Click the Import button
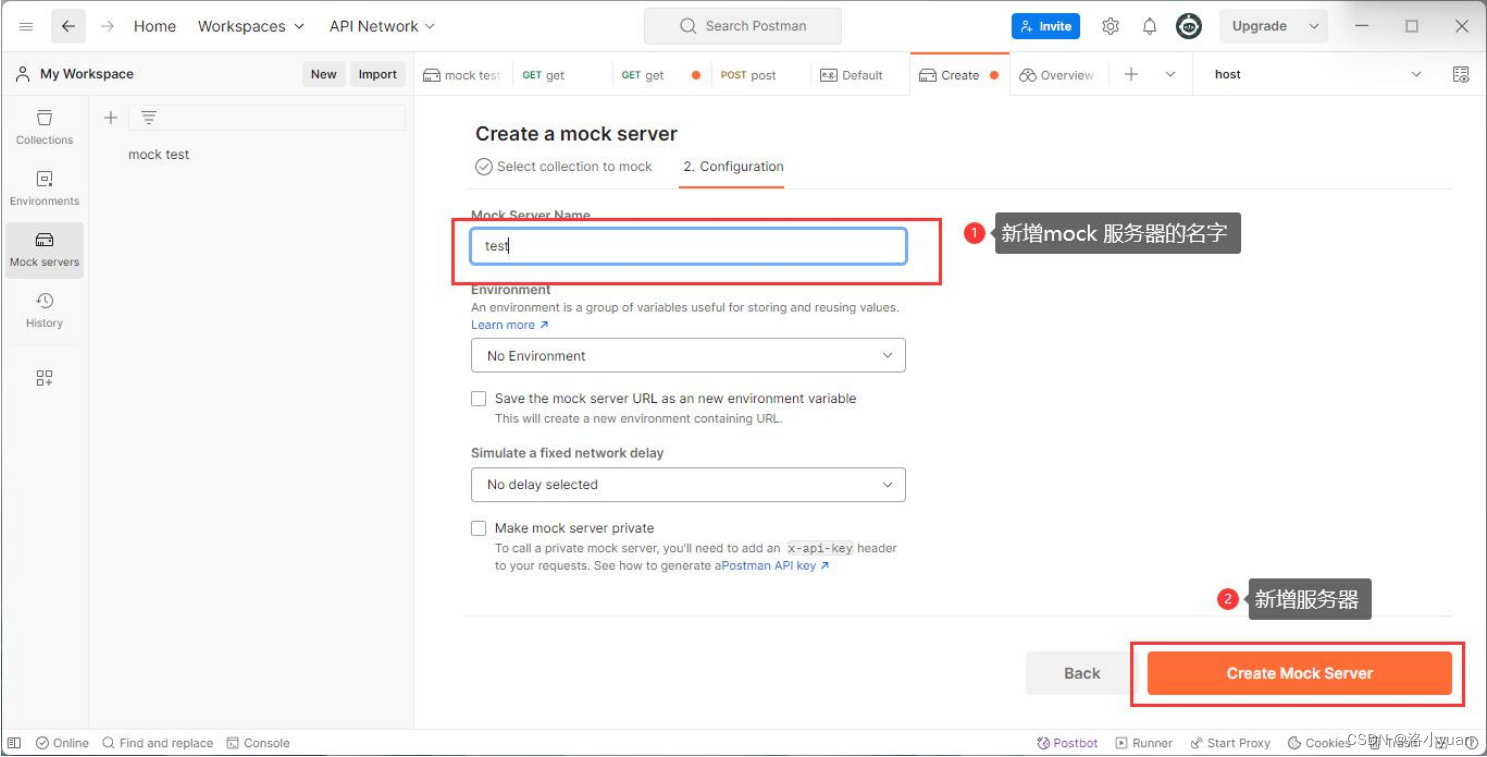Viewport: 1487px width, 757px height. point(377,74)
